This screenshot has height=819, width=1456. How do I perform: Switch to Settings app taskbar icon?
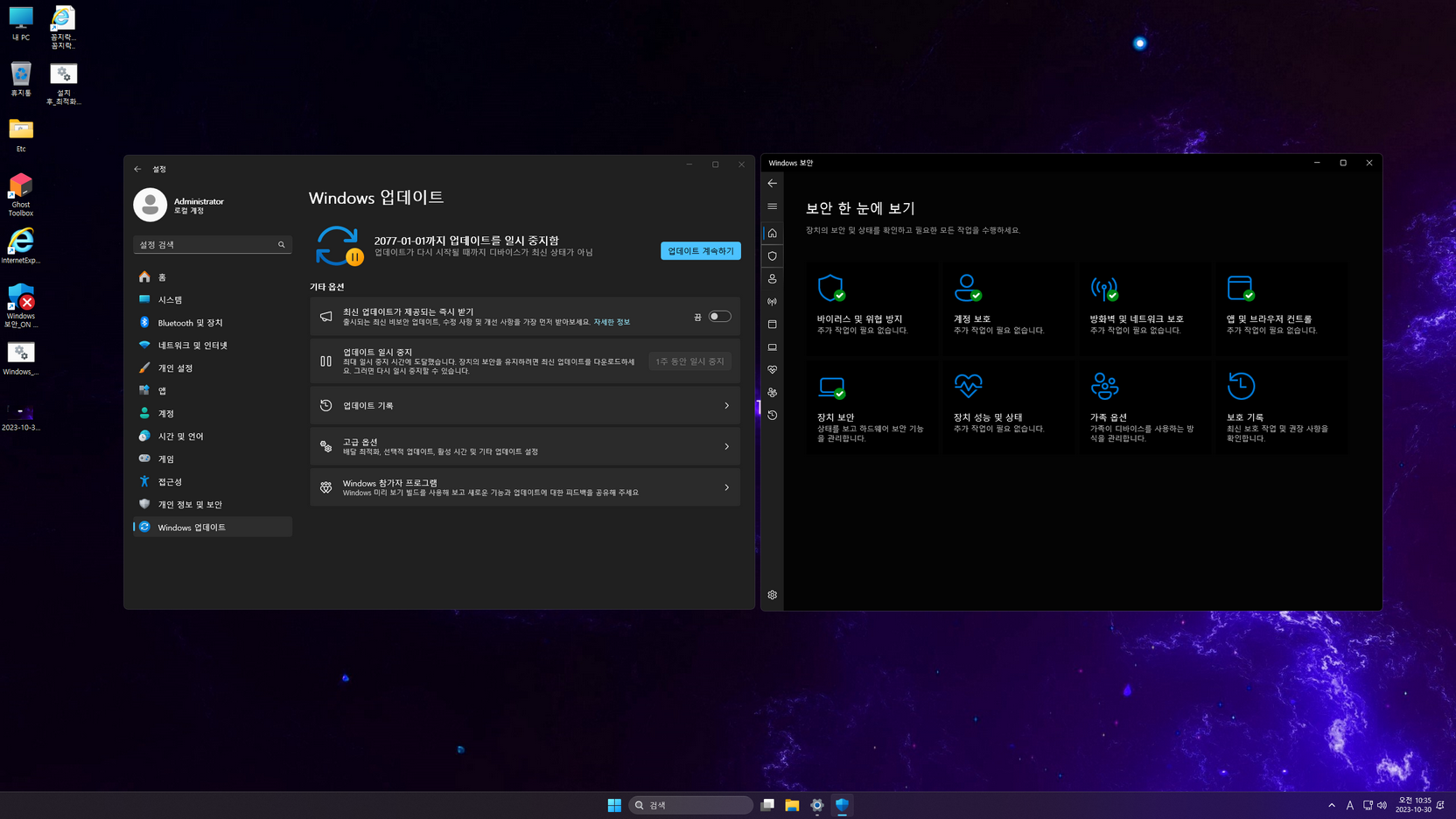817,805
